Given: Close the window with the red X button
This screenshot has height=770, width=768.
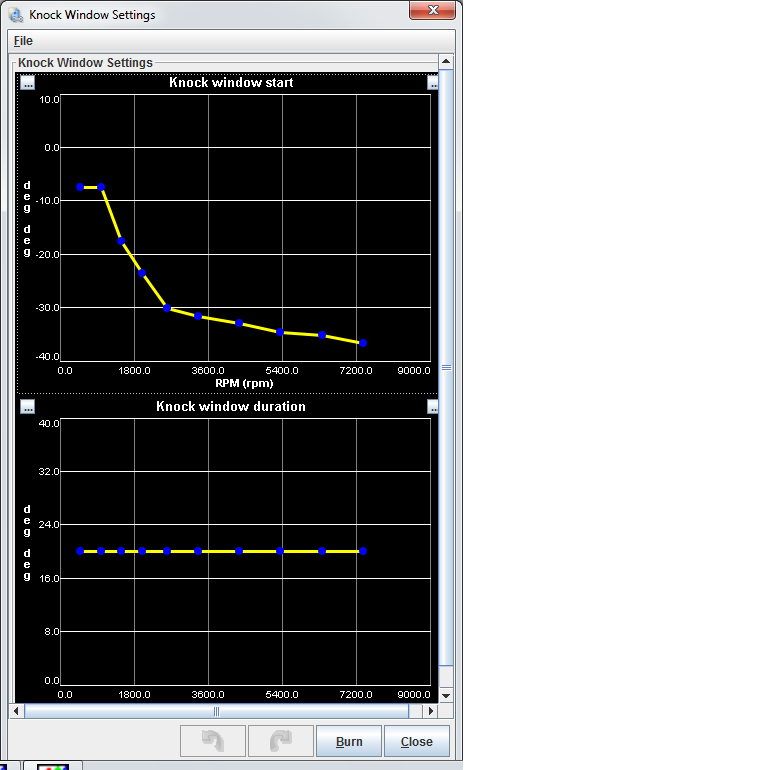Looking at the screenshot, I should click(433, 10).
